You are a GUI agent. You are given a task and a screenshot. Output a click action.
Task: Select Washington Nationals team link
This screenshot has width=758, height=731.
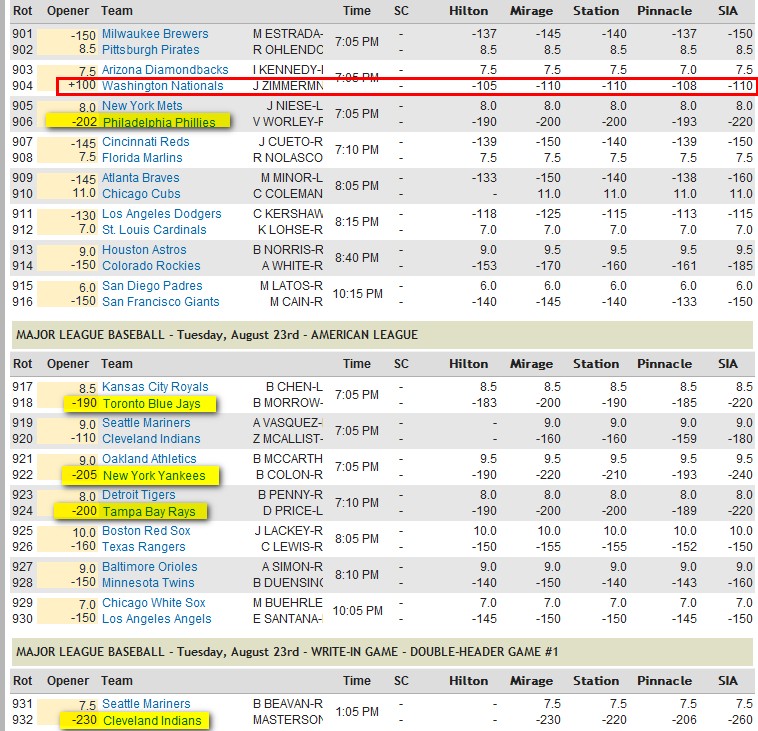click(162, 86)
